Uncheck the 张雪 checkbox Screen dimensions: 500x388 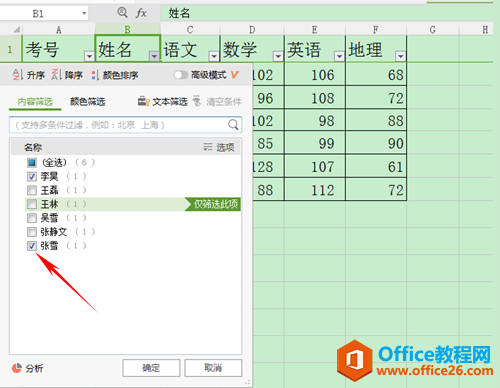point(32,246)
